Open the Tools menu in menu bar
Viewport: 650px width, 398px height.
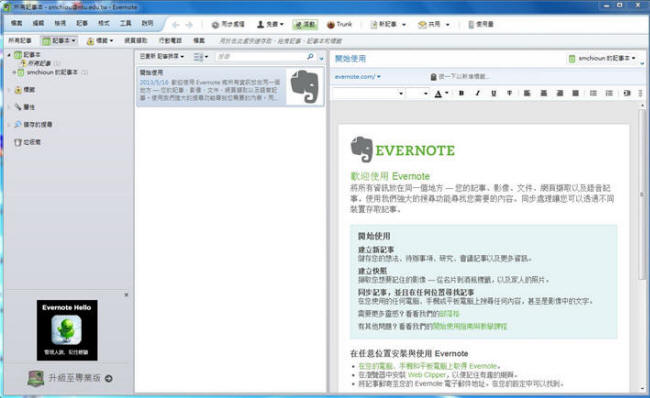point(125,23)
